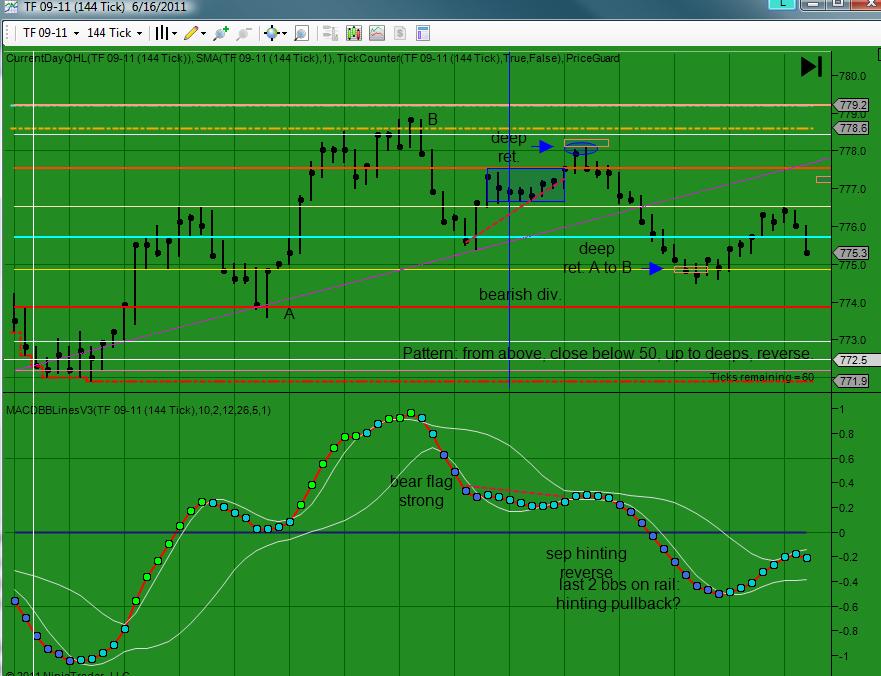881x676 pixels.
Task: Click the letter A label on chart
Action: (x=289, y=314)
